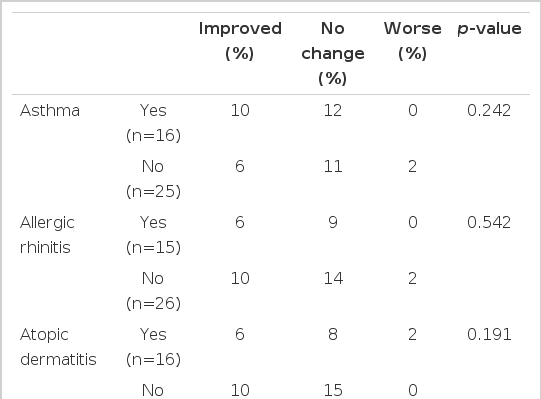Screen dimensions: 541x399
Task: Select the Allergic rhinitis Yes (n=15) cell
Action: [153, 235]
